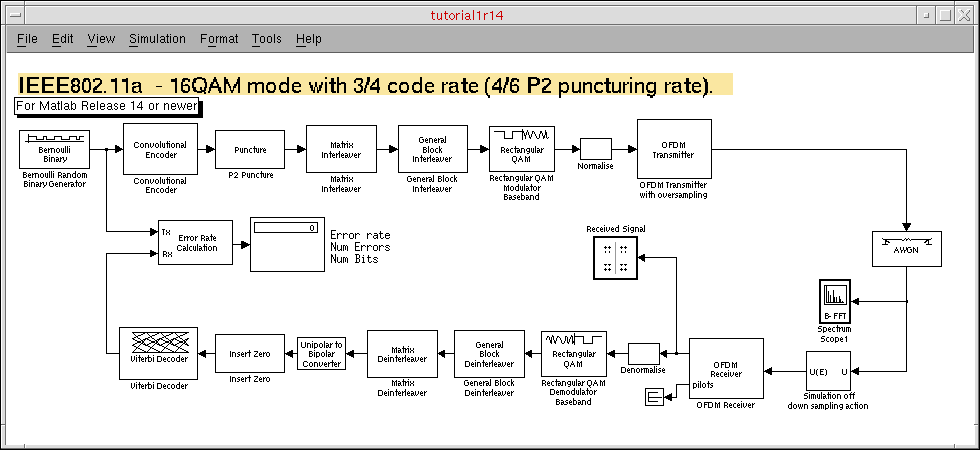
Task: Click the 'Rectangular QAM Modulator Baseband' label
Action: click(x=522, y=187)
